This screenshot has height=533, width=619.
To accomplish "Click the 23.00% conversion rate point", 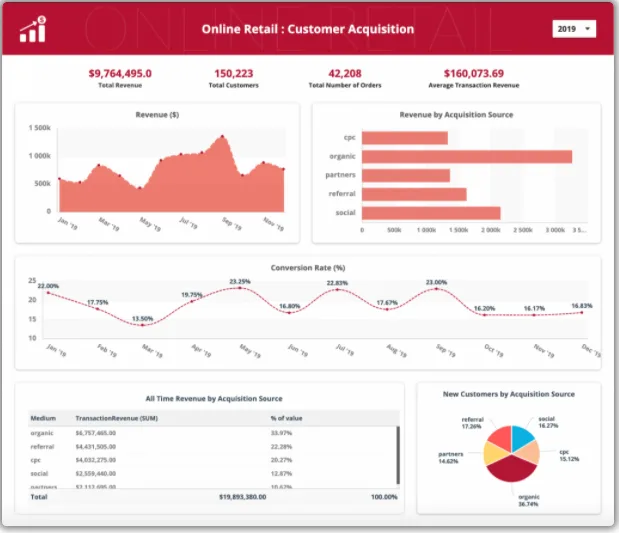I will coord(436,289).
